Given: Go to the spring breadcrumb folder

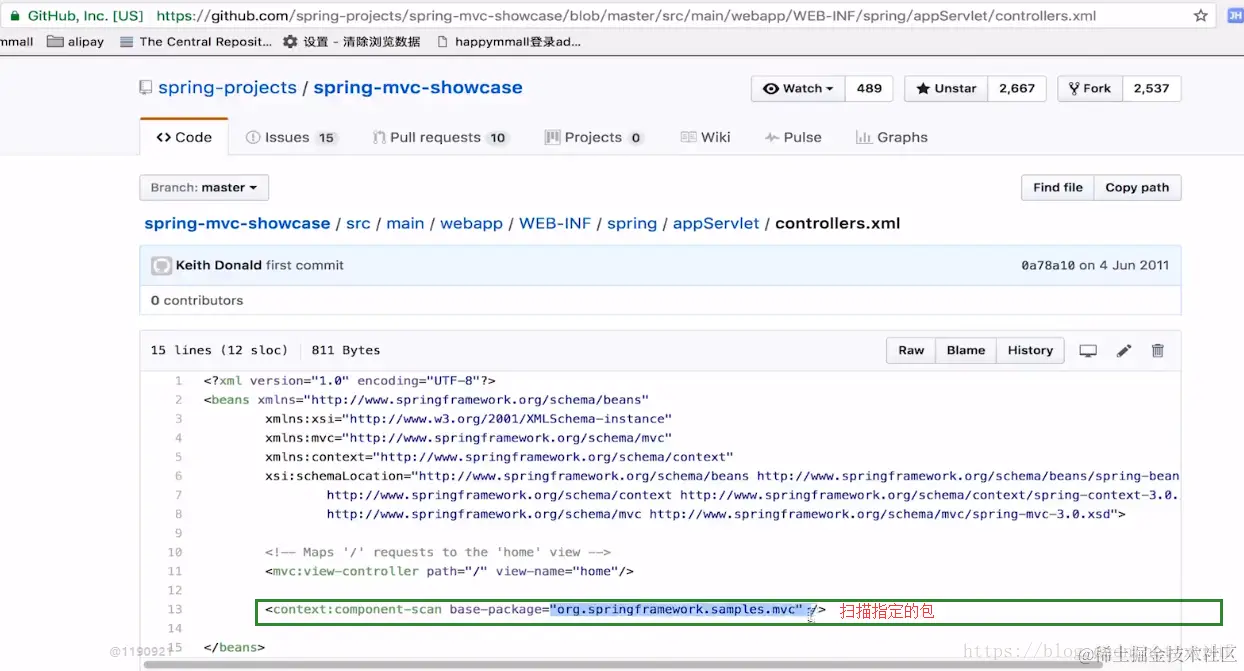Looking at the screenshot, I should [632, 223].
